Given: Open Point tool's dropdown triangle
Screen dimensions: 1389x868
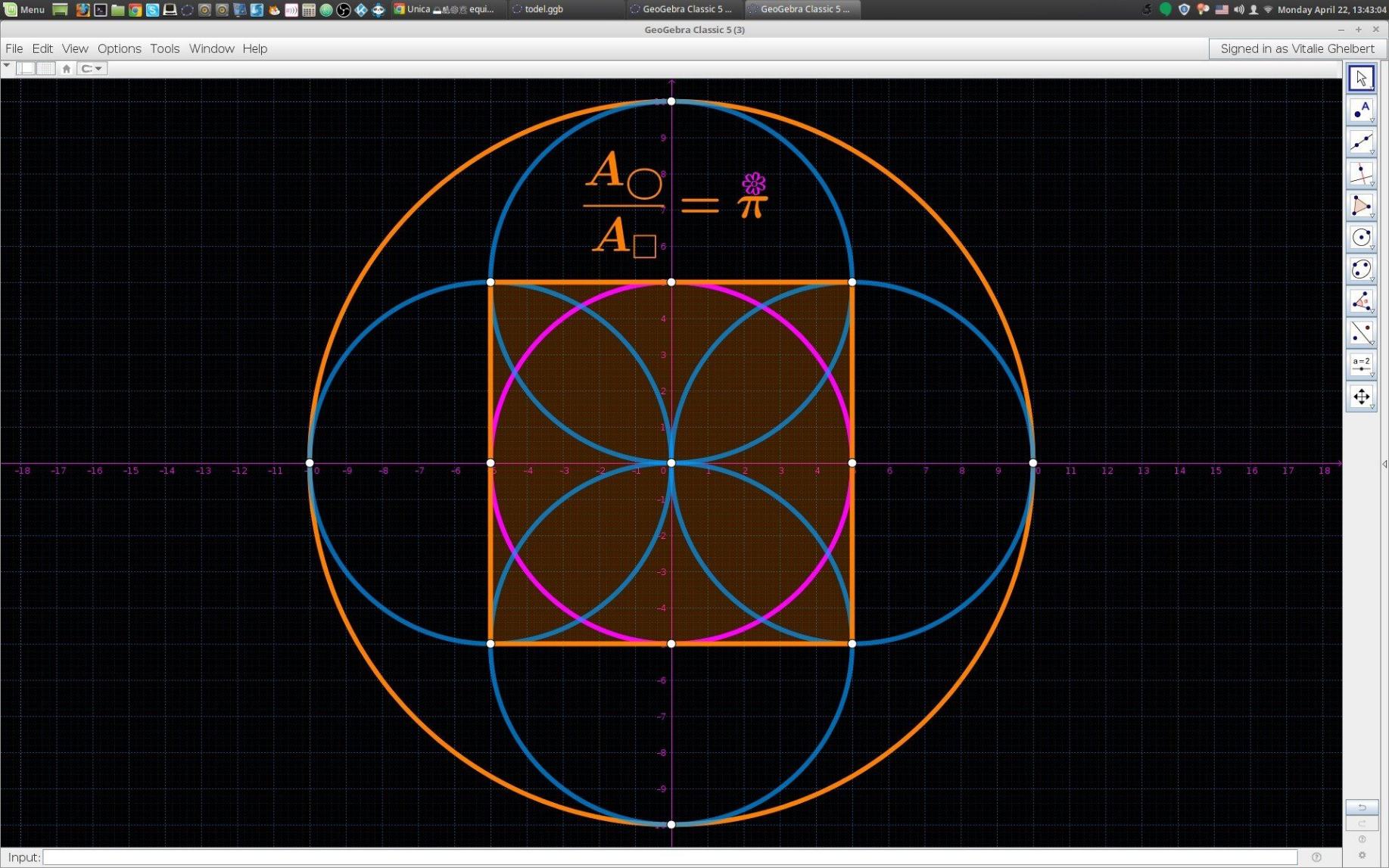Looking at the screenshot, I should (1372, 121).
